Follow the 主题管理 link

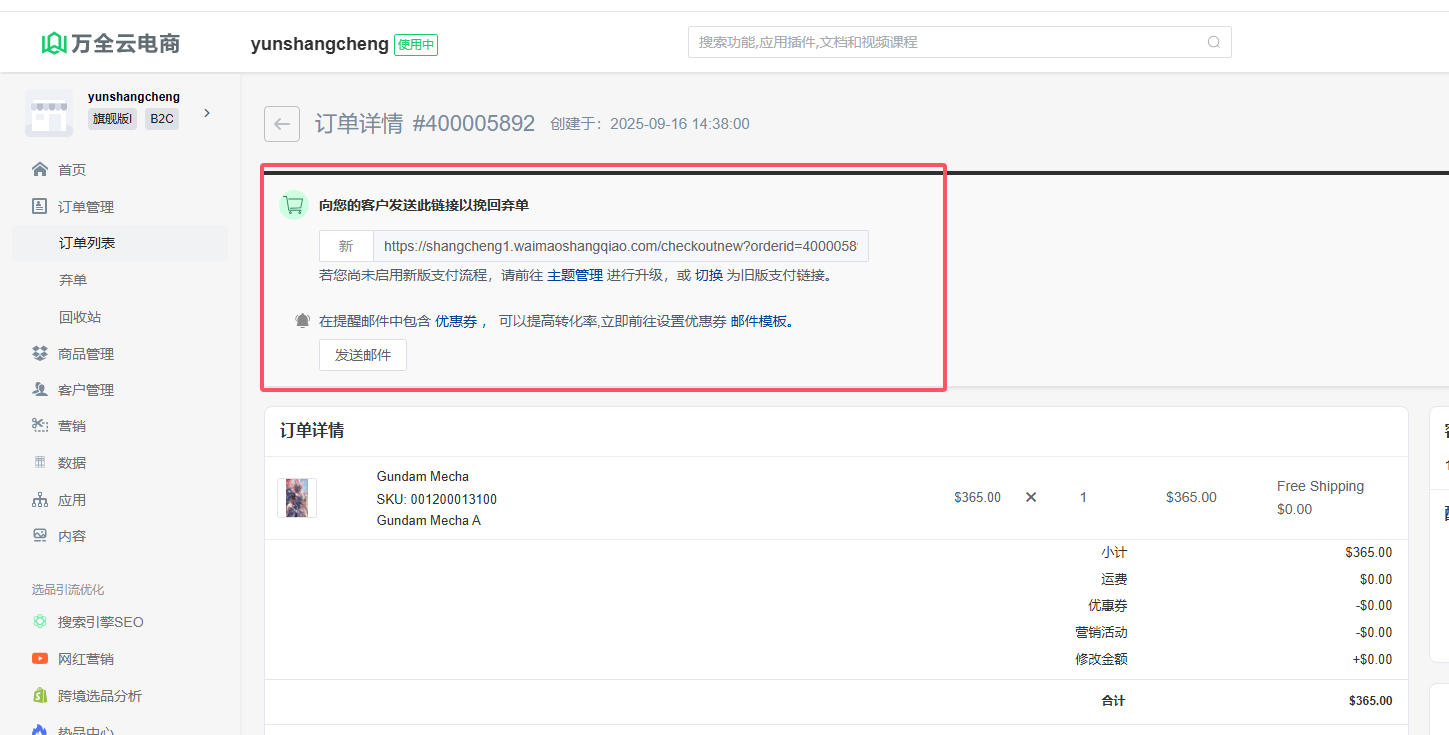coord(575,275)
